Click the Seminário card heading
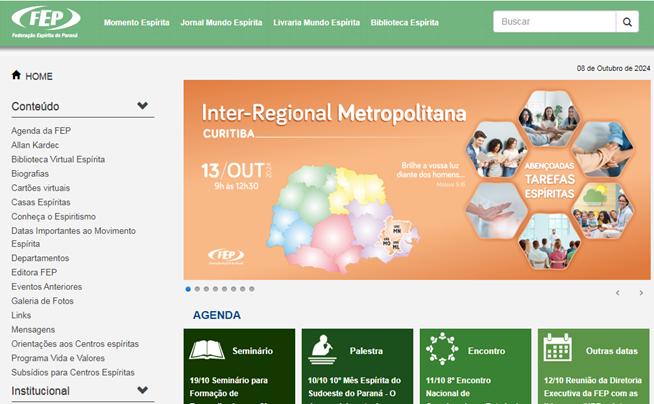The width and height of the screenshot is (654, 404). click(252, 351)
